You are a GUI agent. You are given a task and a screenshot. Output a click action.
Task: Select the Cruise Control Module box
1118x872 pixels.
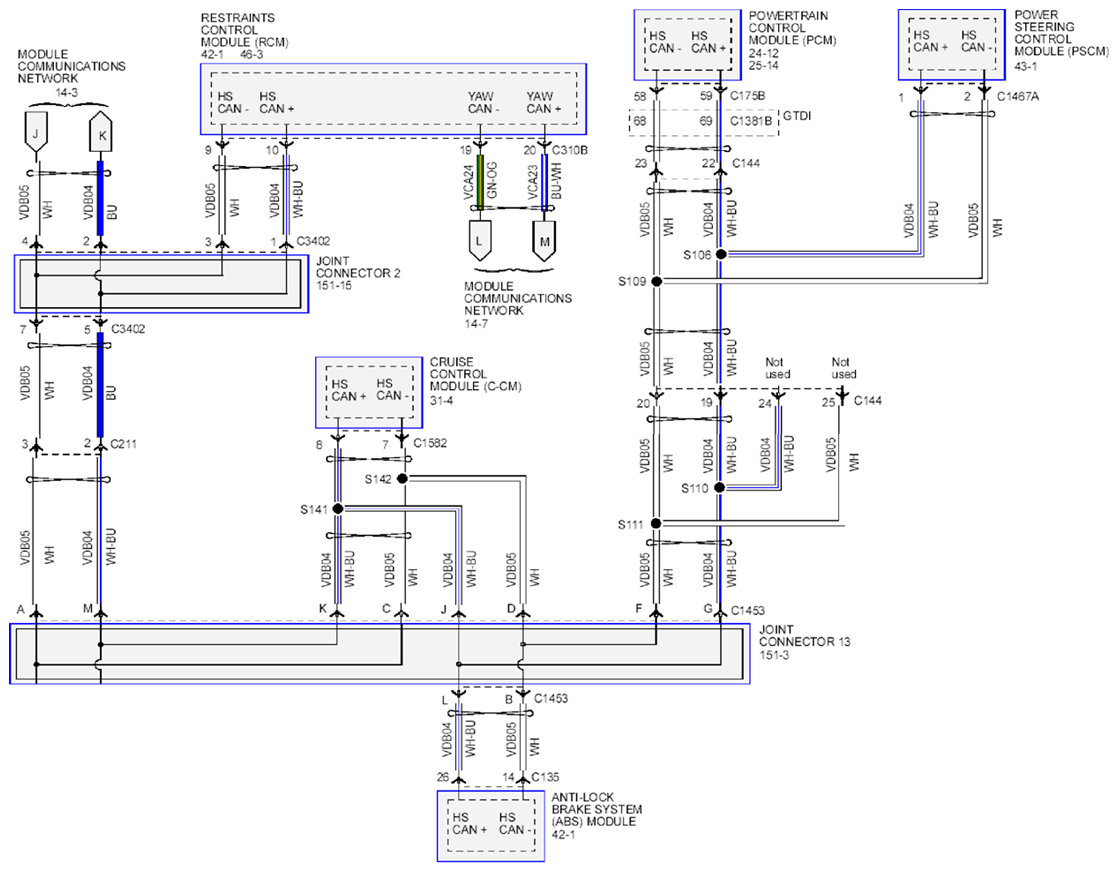[369, 393]
